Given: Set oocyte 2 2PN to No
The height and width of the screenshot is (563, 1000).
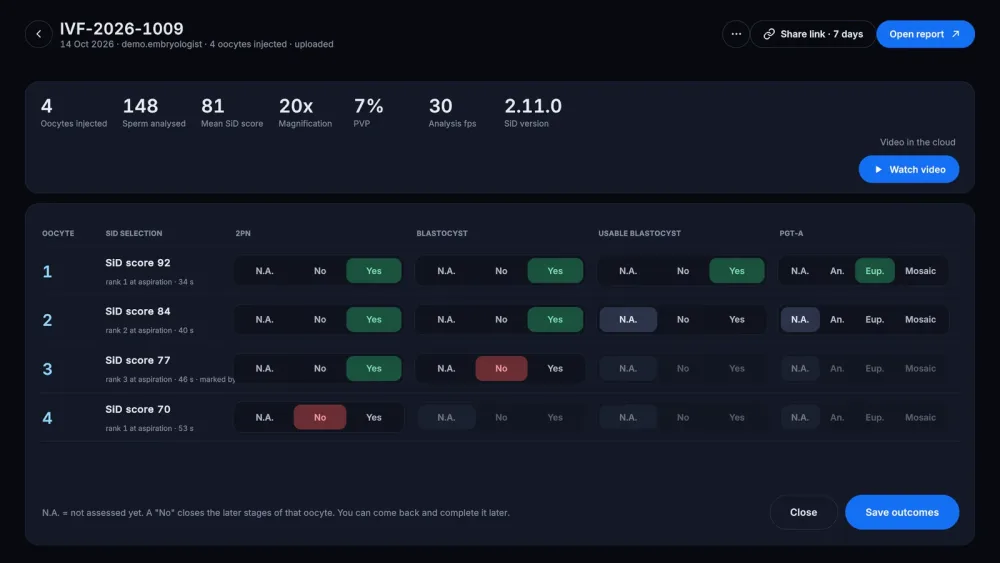Looking at the screenshot, I should [x=320, y=319].
